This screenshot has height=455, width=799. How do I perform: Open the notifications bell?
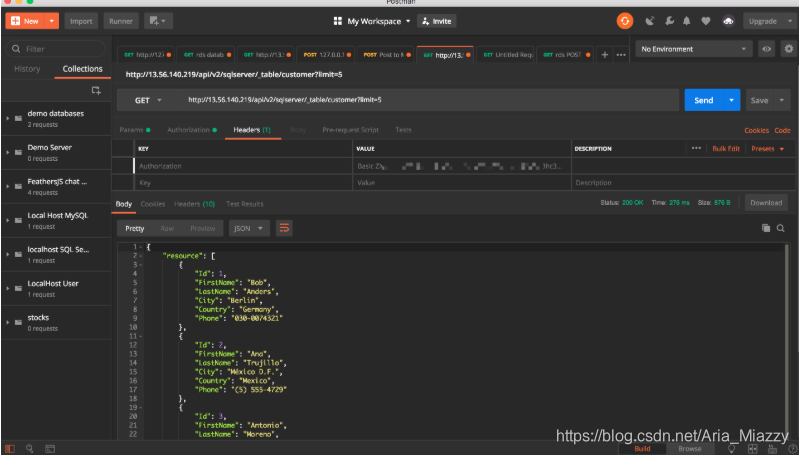tap(687, 21)
